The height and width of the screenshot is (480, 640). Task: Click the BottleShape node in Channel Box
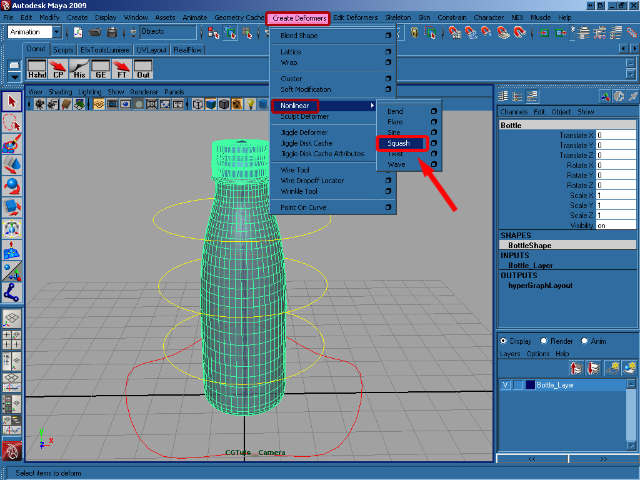coord(529,245)
